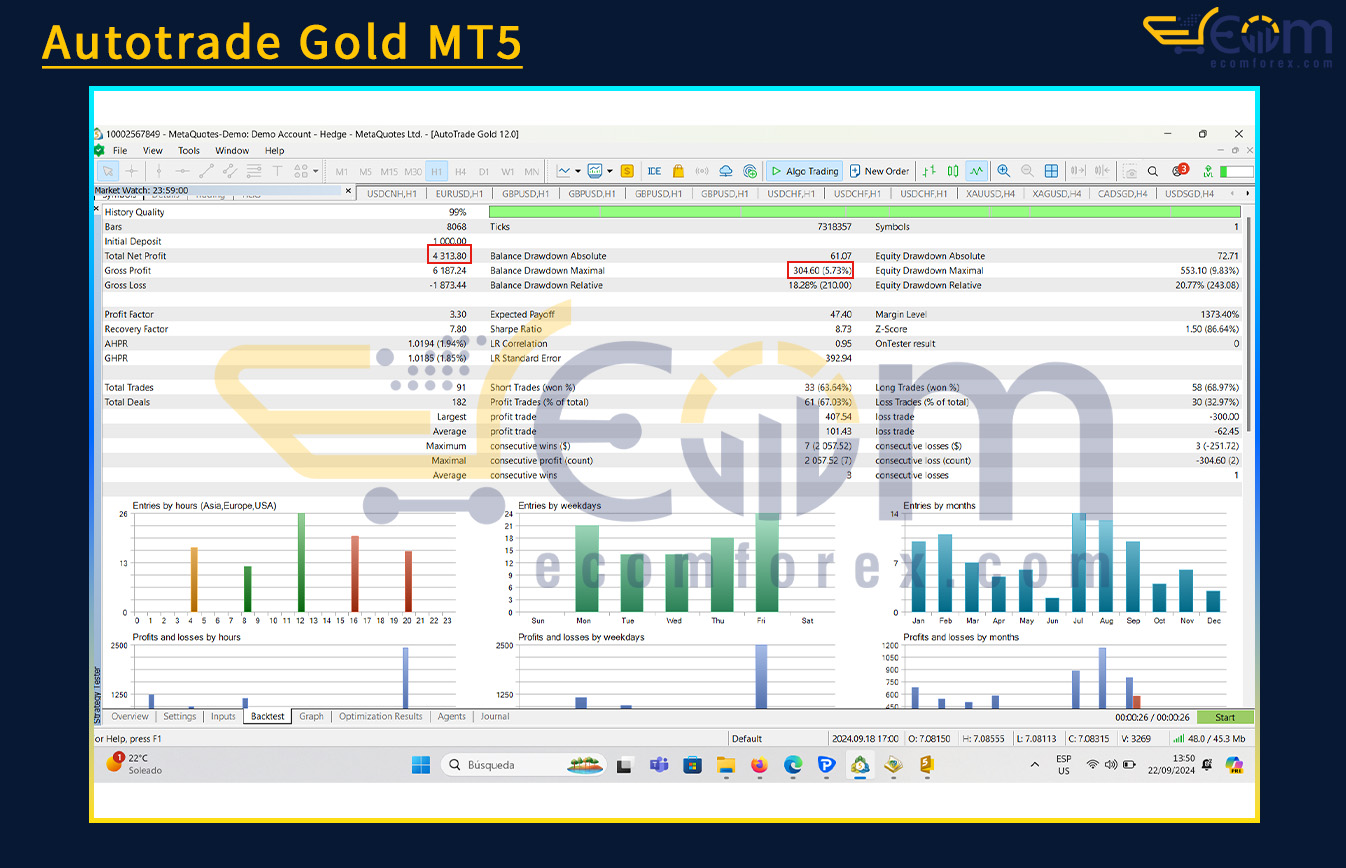This screenshot has height=868, width=1346.
Task: Select the cursor arrow tool
Action: 108,171
